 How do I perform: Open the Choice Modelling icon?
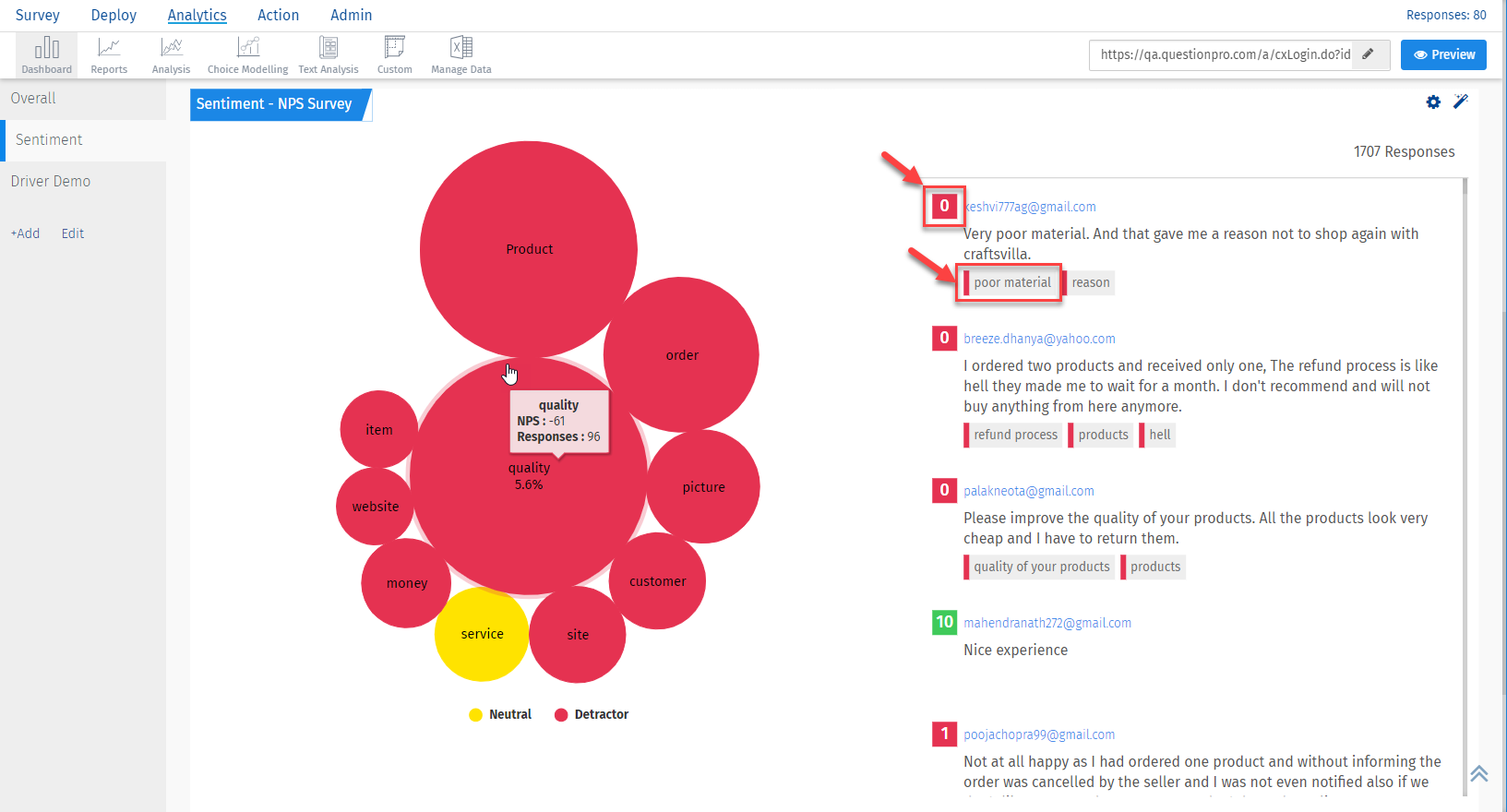[x=247, y=55]
